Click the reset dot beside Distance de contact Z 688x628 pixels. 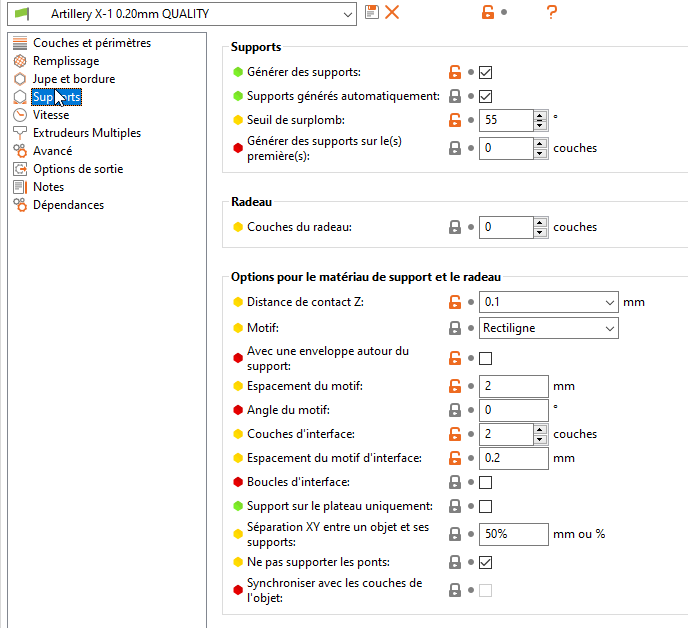click(x=471, y=302)
